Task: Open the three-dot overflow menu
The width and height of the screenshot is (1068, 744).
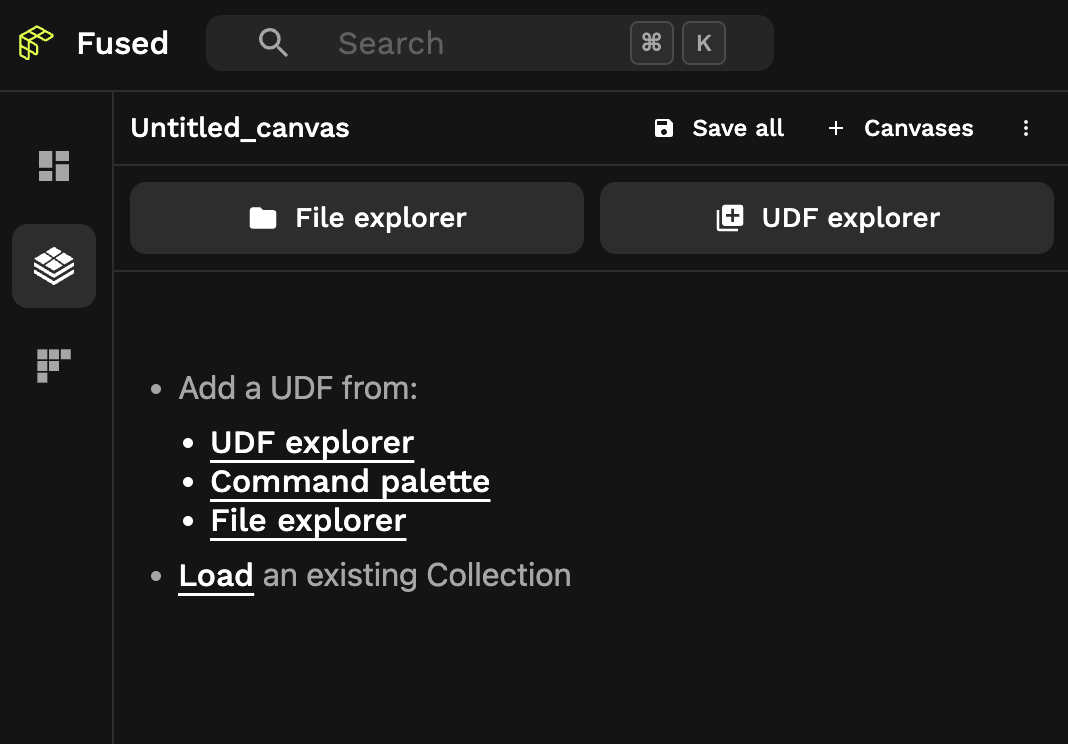Action: [1026, 128]
